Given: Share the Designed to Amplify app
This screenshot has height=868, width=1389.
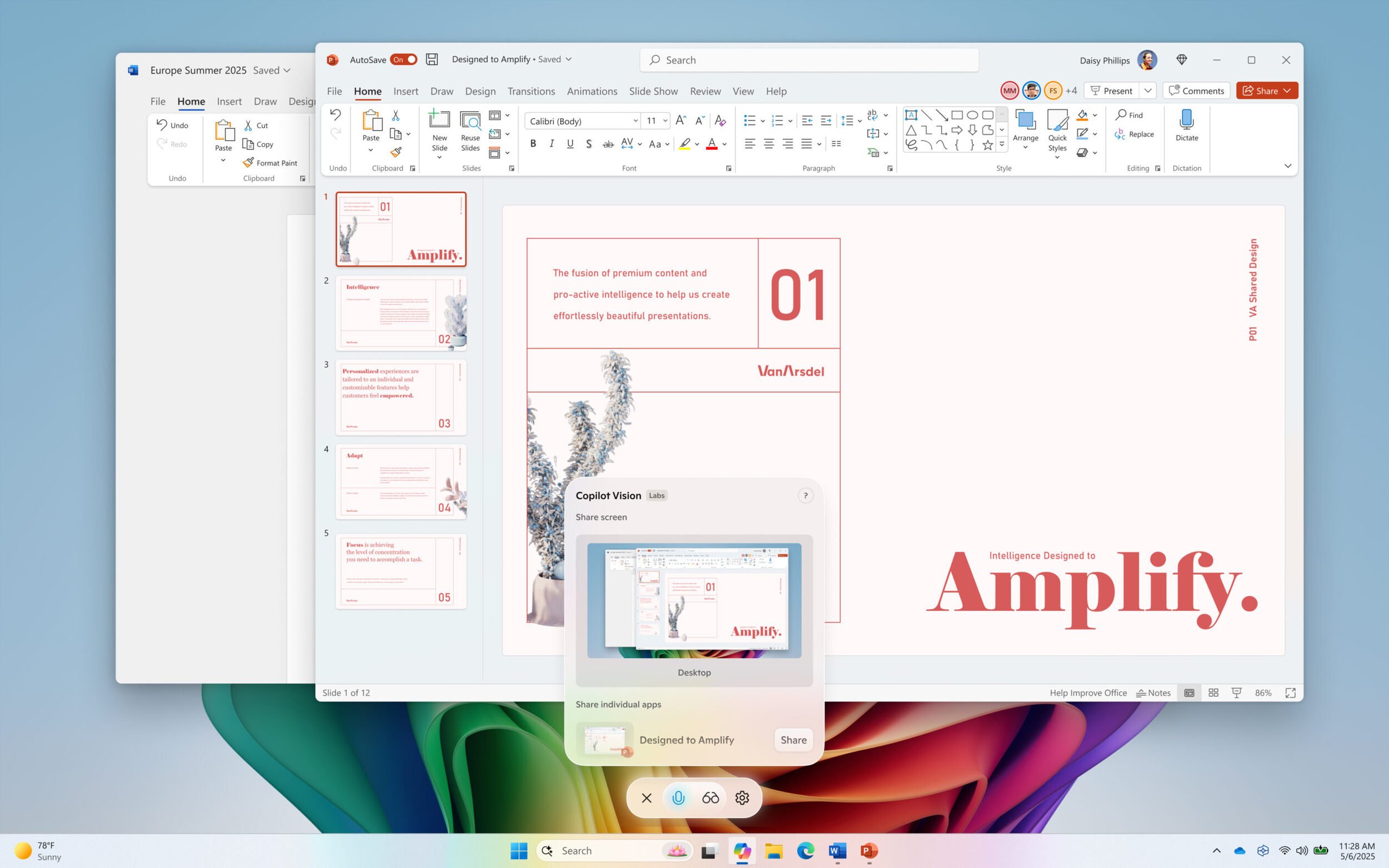Looking at the screenshot, I should (x=792, y=740).
